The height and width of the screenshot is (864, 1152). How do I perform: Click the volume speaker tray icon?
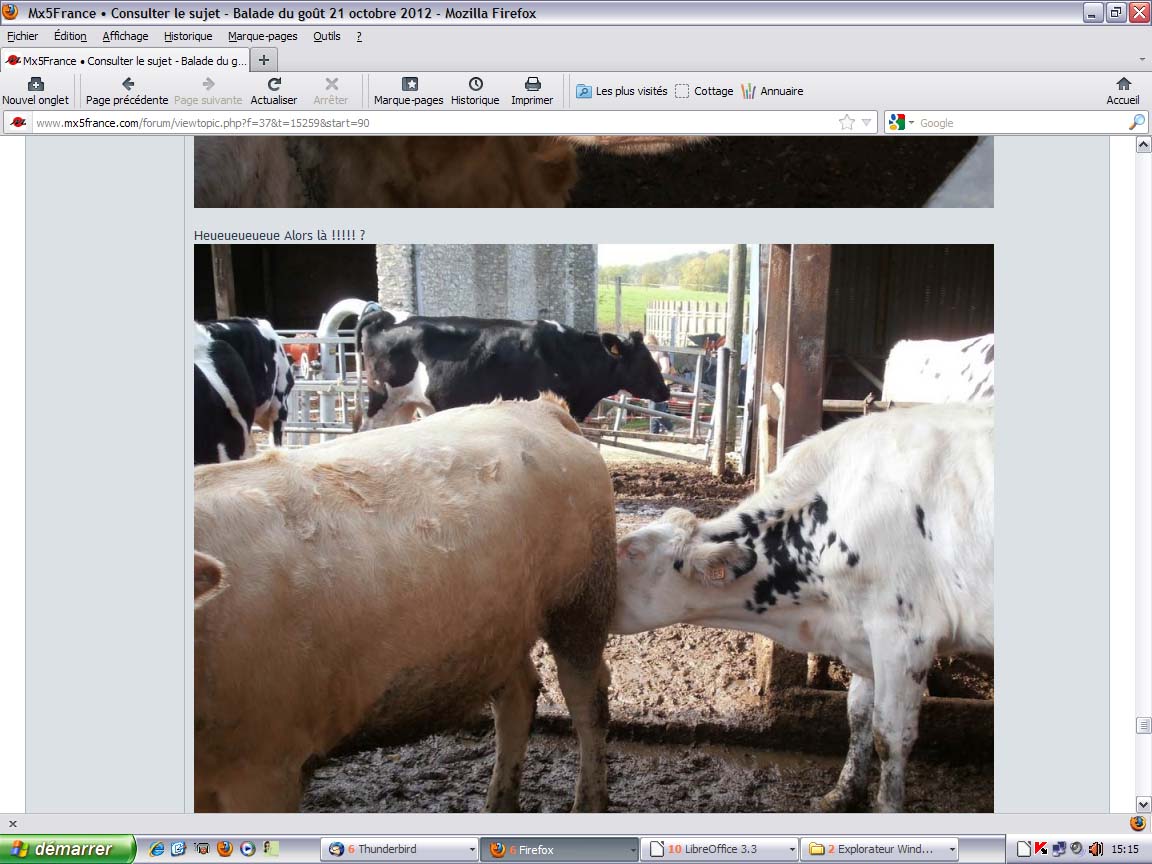tap(1095, 849)
